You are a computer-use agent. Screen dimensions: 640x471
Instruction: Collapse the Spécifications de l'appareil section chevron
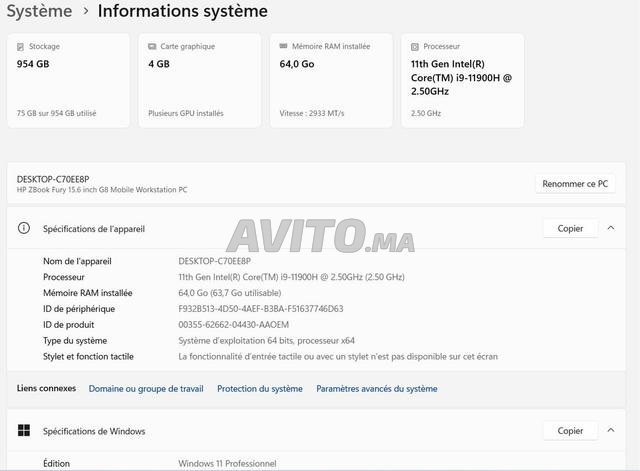coord(611,228)
